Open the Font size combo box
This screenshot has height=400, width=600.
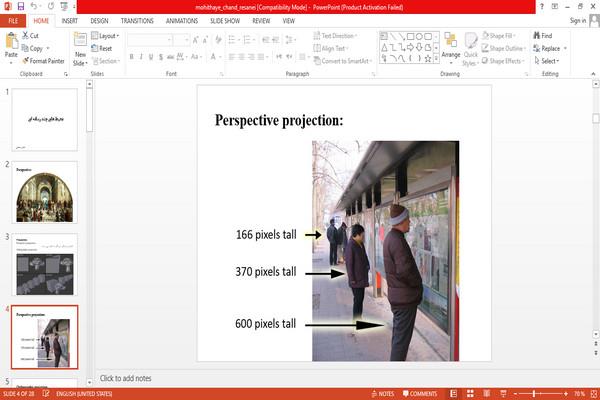tap(181, 40)
